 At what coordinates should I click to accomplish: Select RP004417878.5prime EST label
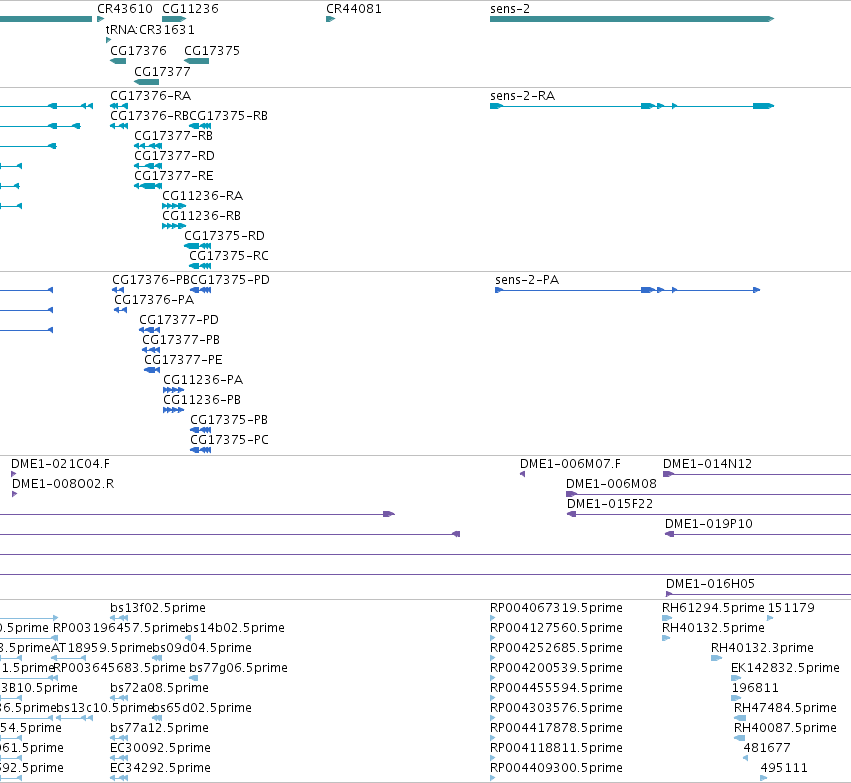coord(556,728)
